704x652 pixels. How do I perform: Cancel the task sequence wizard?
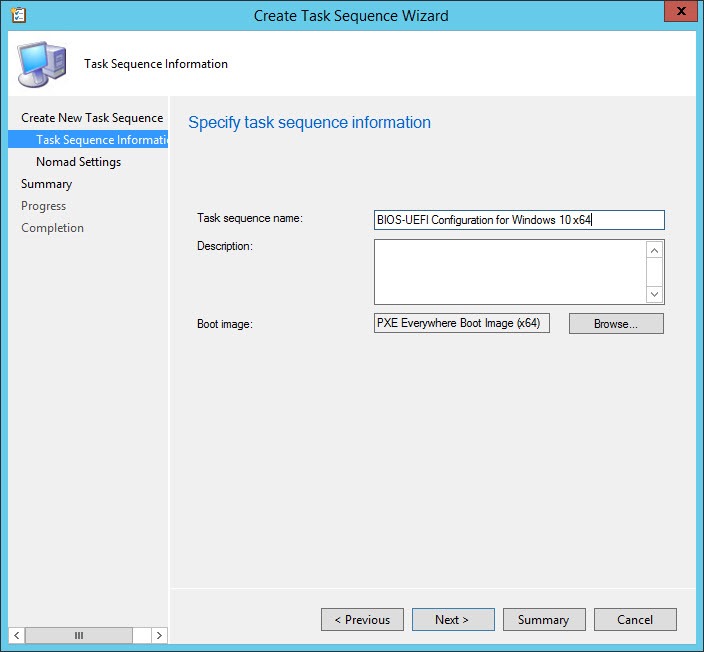pyautogui.click(x=635, y=620)
